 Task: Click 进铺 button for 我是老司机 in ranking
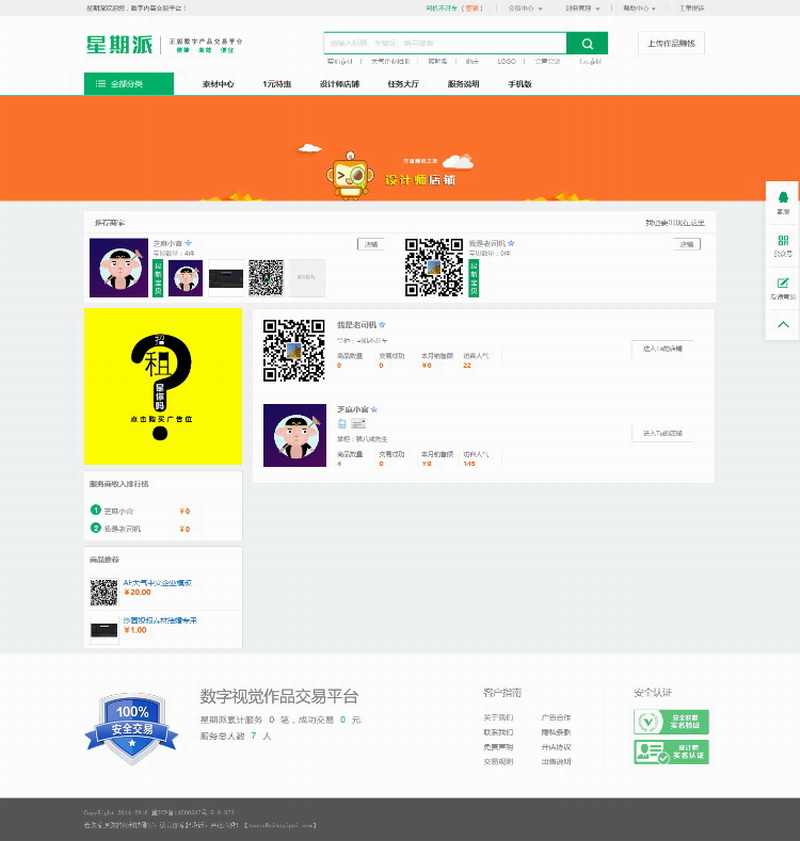click(687, 244)
